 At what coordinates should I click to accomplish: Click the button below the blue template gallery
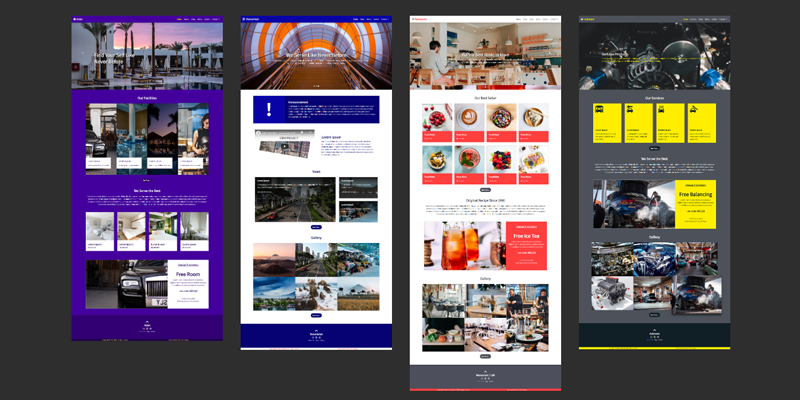316,316
